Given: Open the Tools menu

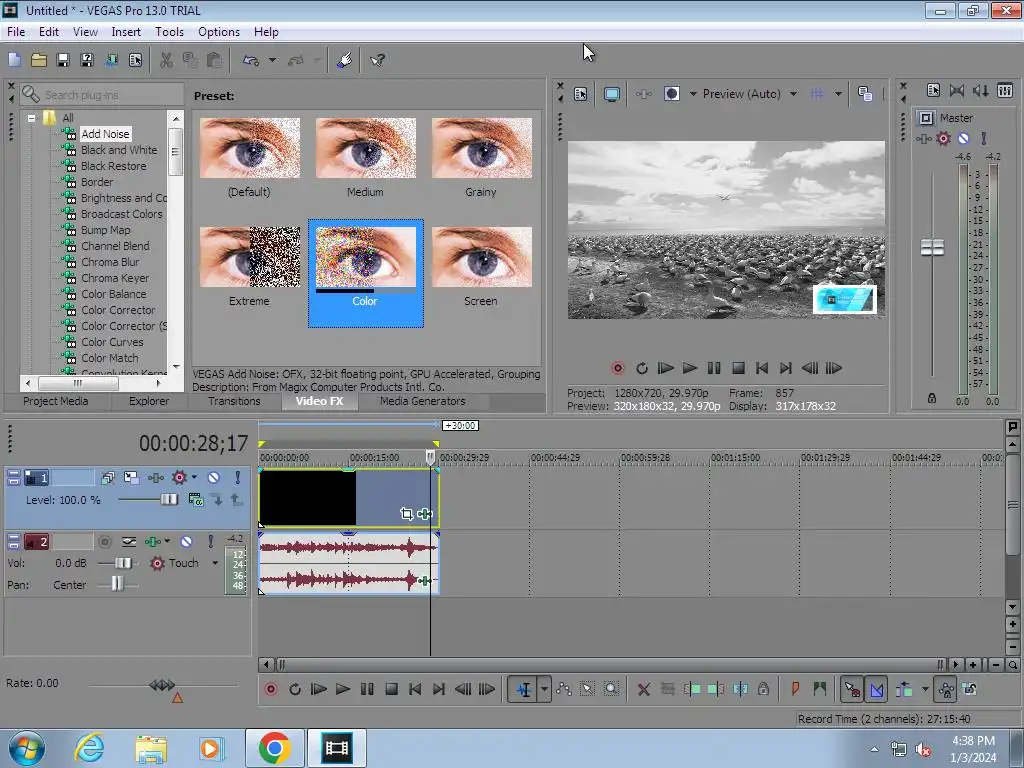Looking at the screenshot, I should [169, 32].
